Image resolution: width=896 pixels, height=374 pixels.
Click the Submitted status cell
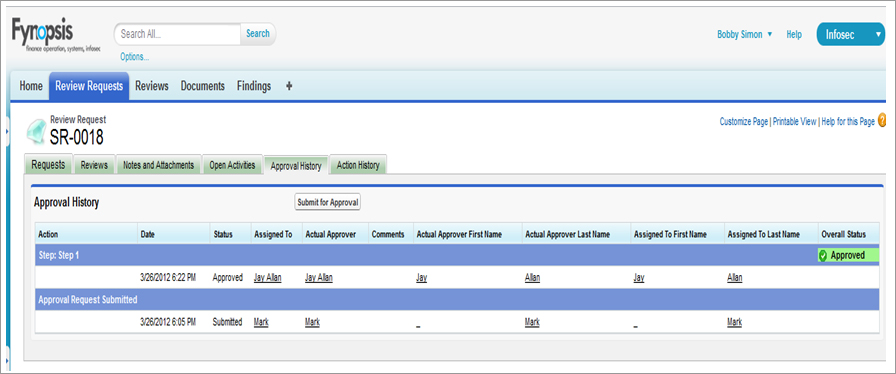[227, 322]
